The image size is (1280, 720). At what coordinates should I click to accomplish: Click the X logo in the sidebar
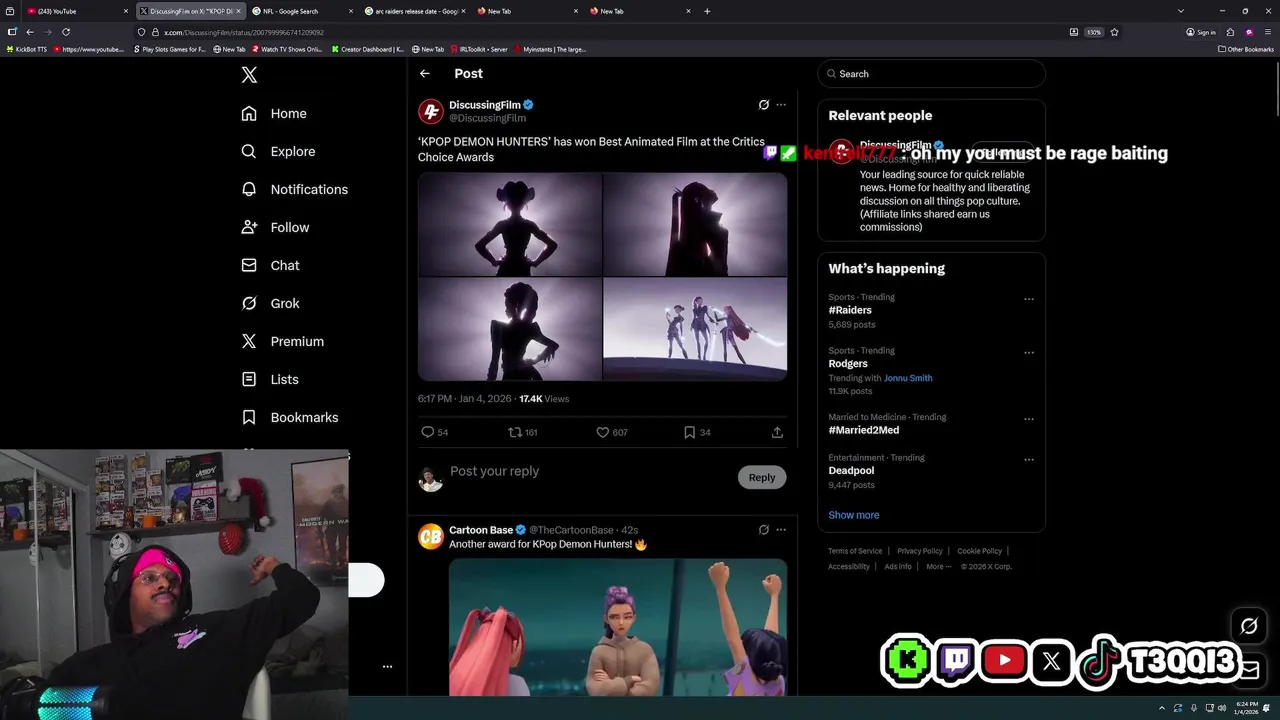250,75
